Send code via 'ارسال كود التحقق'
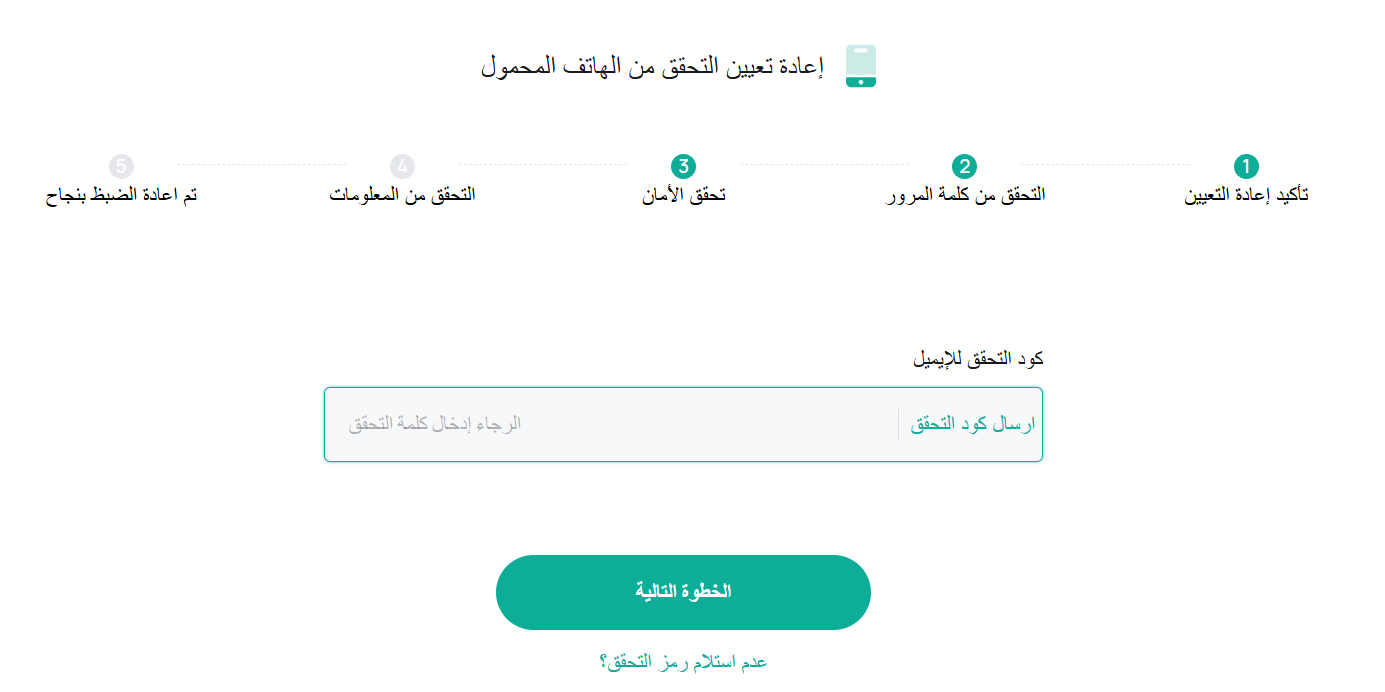This screenshot has height=692, width=1385. (972, 424)
